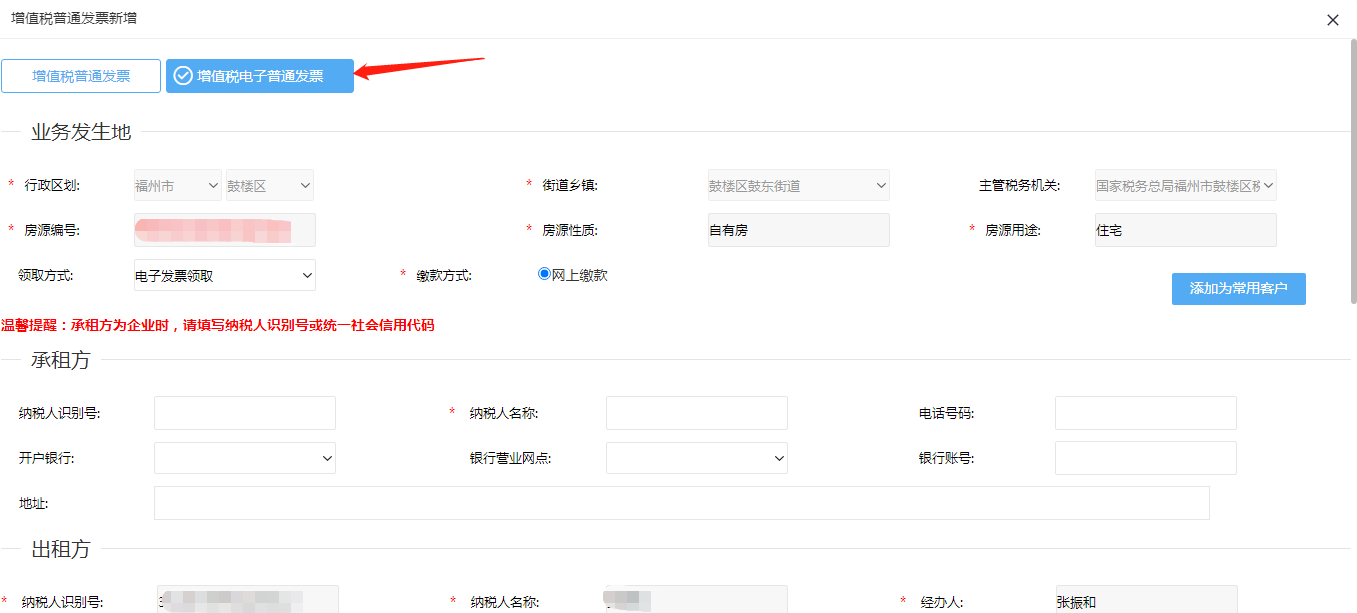Click the checkmark icon on 增值税电子普通发票 tab
Screen dimensions: 1357x613
[182, 75]
